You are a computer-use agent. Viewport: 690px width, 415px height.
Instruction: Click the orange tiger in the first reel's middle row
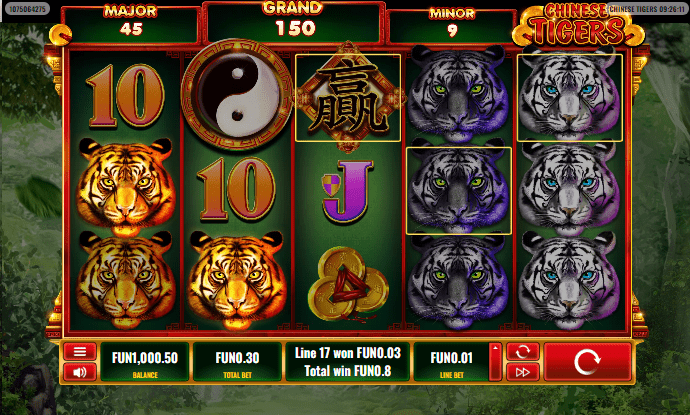click(126, 188)
